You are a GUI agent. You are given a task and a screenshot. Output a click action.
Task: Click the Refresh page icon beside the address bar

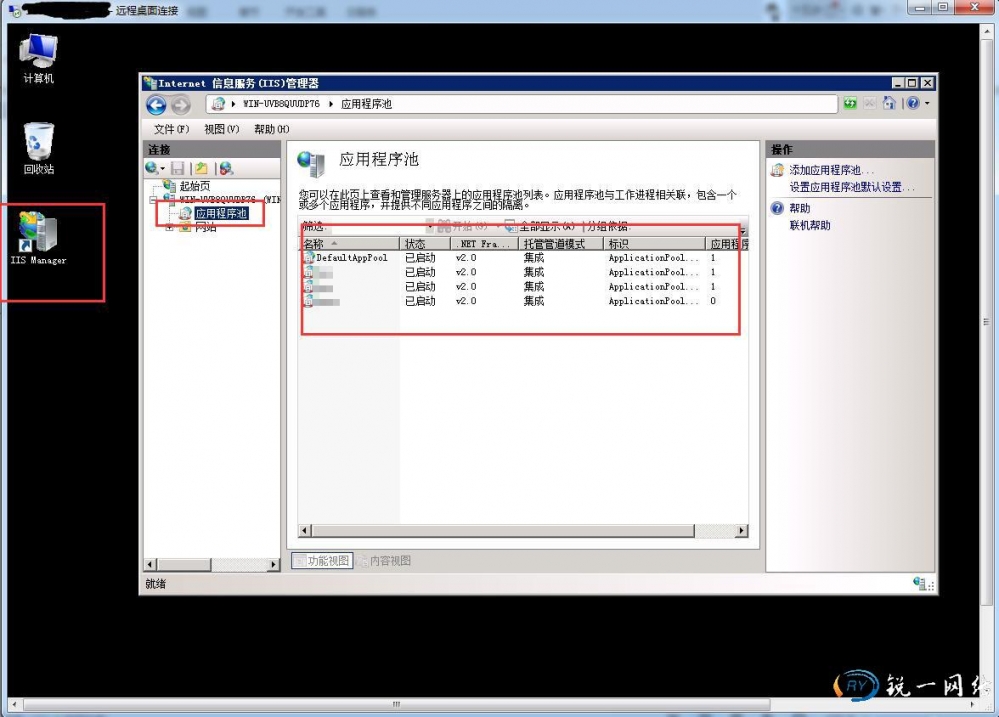point(850,104)
